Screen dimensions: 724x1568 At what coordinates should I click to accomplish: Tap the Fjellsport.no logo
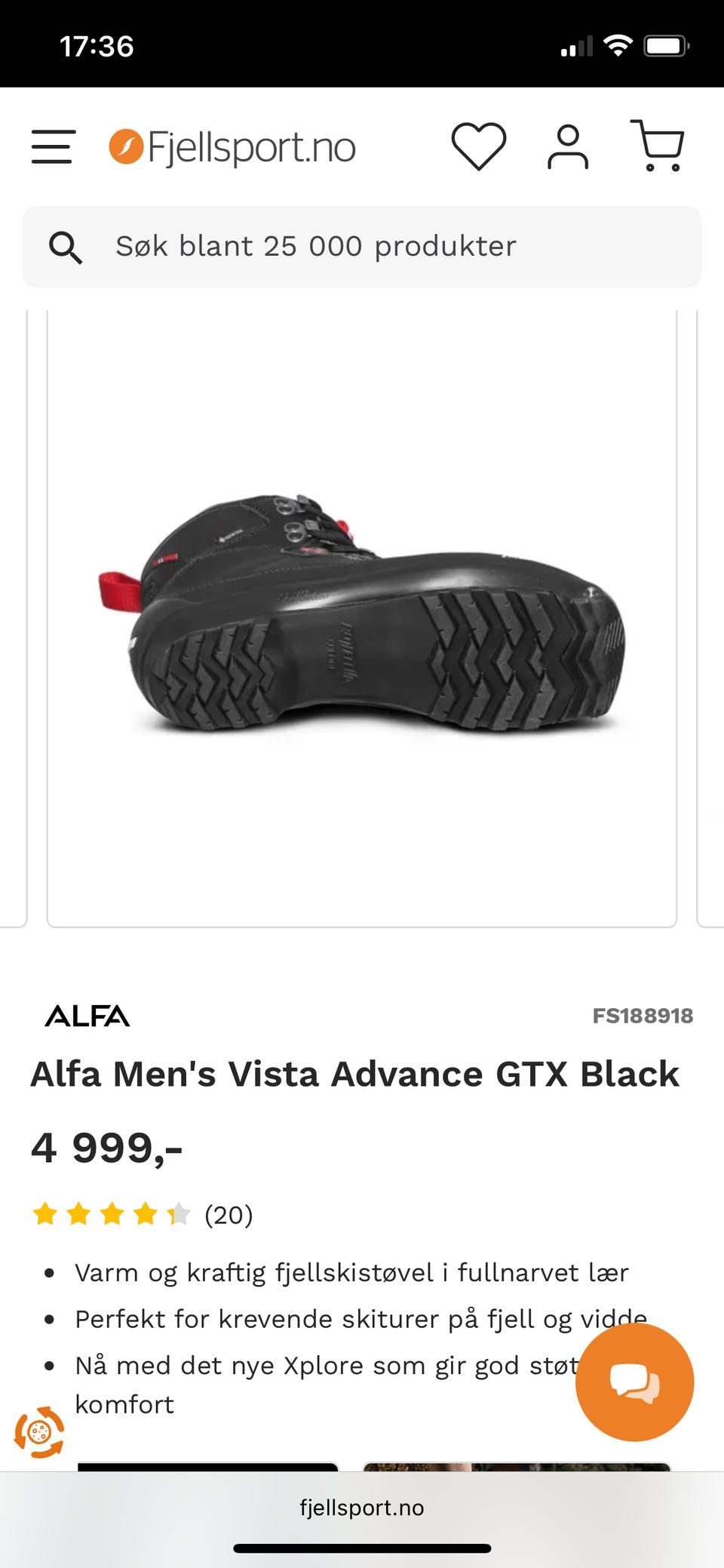[232, 147]
